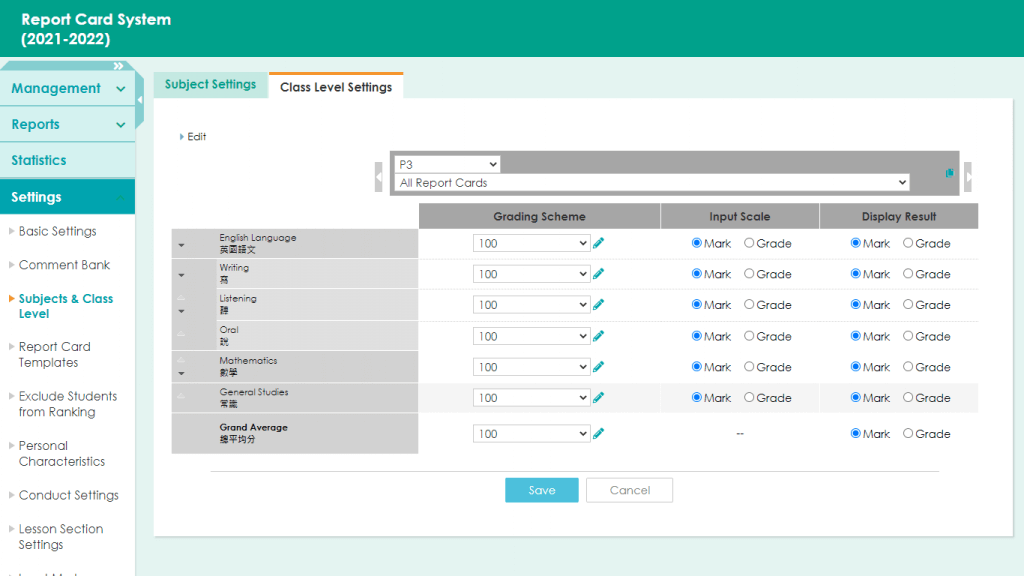Select Grade display result for Mathematics
Screen dimensions: 1024x576
tap(908, 367)
